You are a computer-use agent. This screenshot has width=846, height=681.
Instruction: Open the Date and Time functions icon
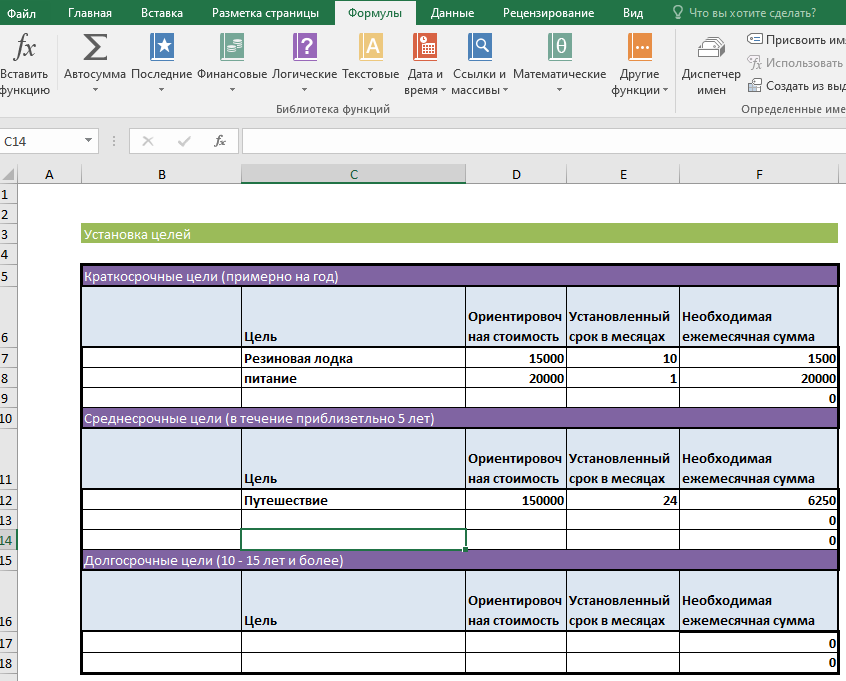coord(425,47)
